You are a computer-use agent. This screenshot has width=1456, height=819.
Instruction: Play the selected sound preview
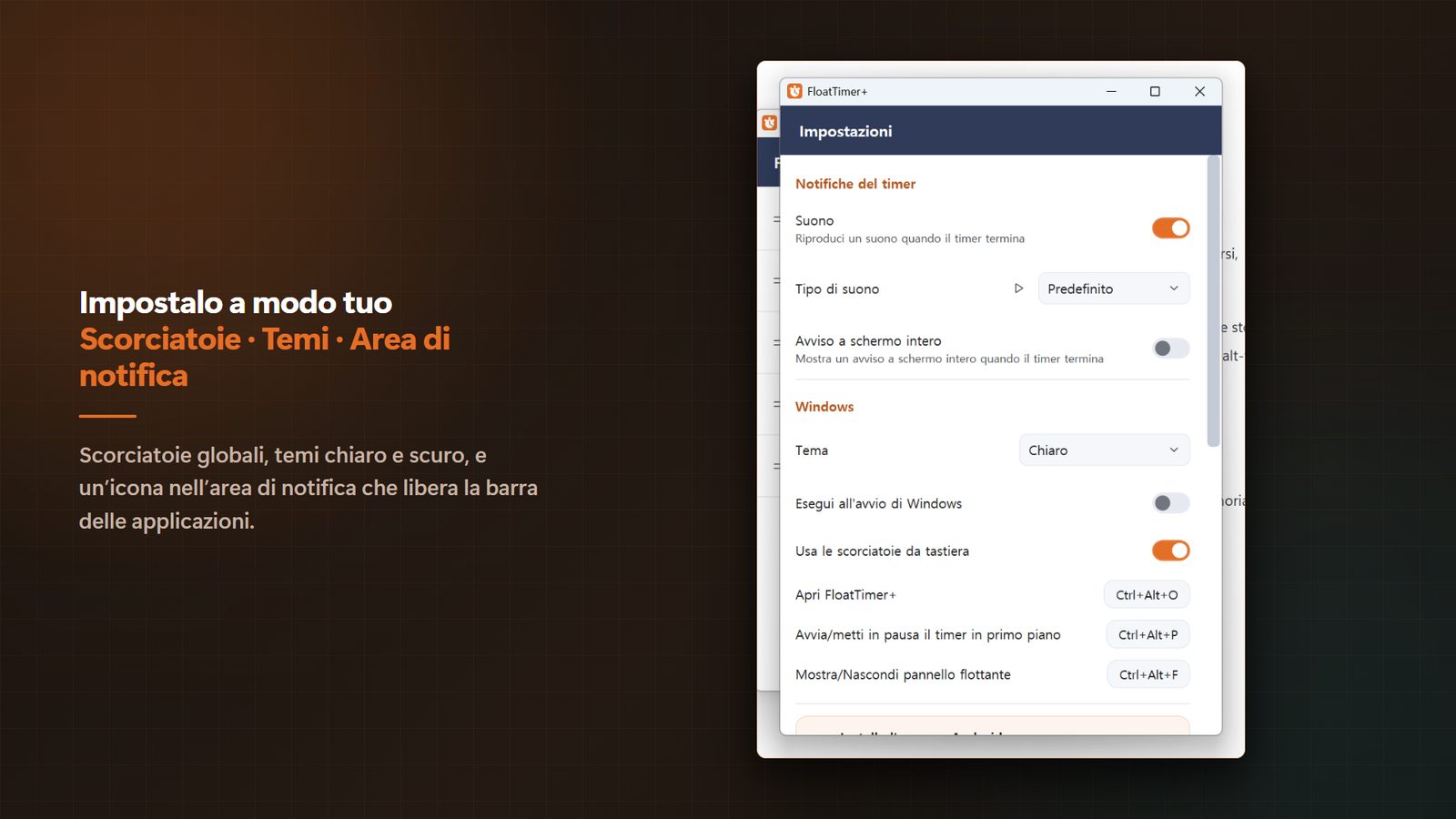point(1018,288)
